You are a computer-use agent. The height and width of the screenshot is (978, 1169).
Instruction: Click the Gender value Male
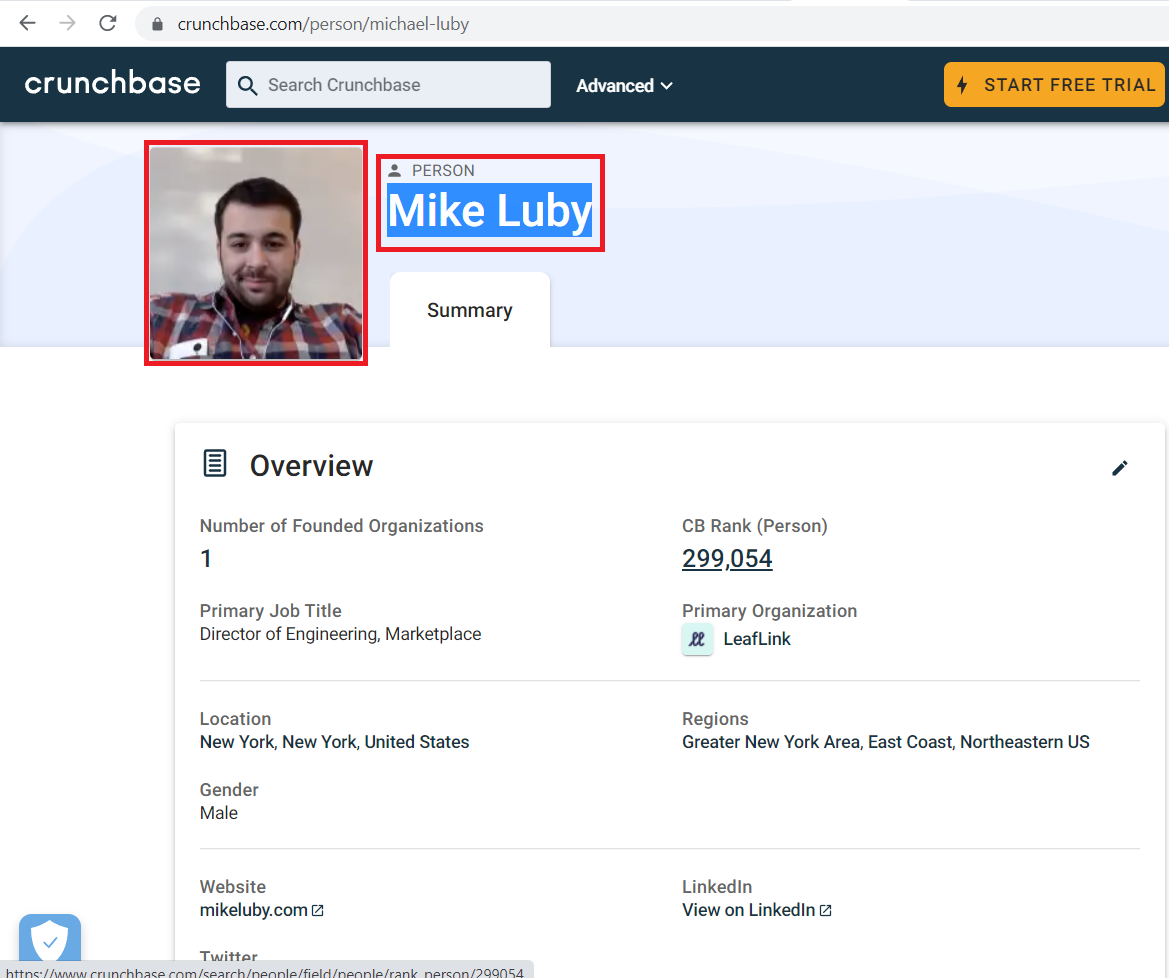pyautogui.click(x=219, y=813)
